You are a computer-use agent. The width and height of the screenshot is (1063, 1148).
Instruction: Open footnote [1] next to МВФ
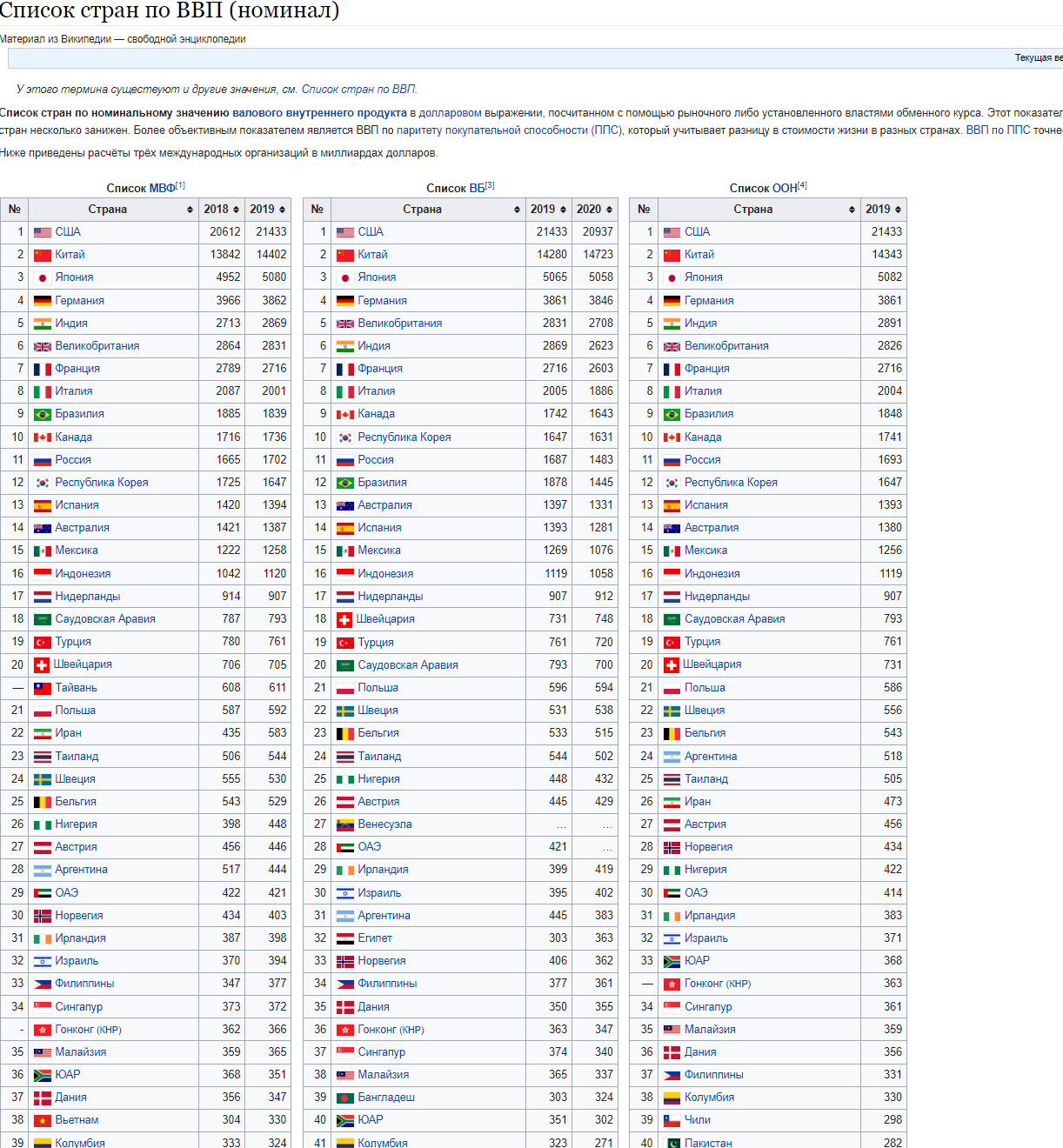point(180,185)
